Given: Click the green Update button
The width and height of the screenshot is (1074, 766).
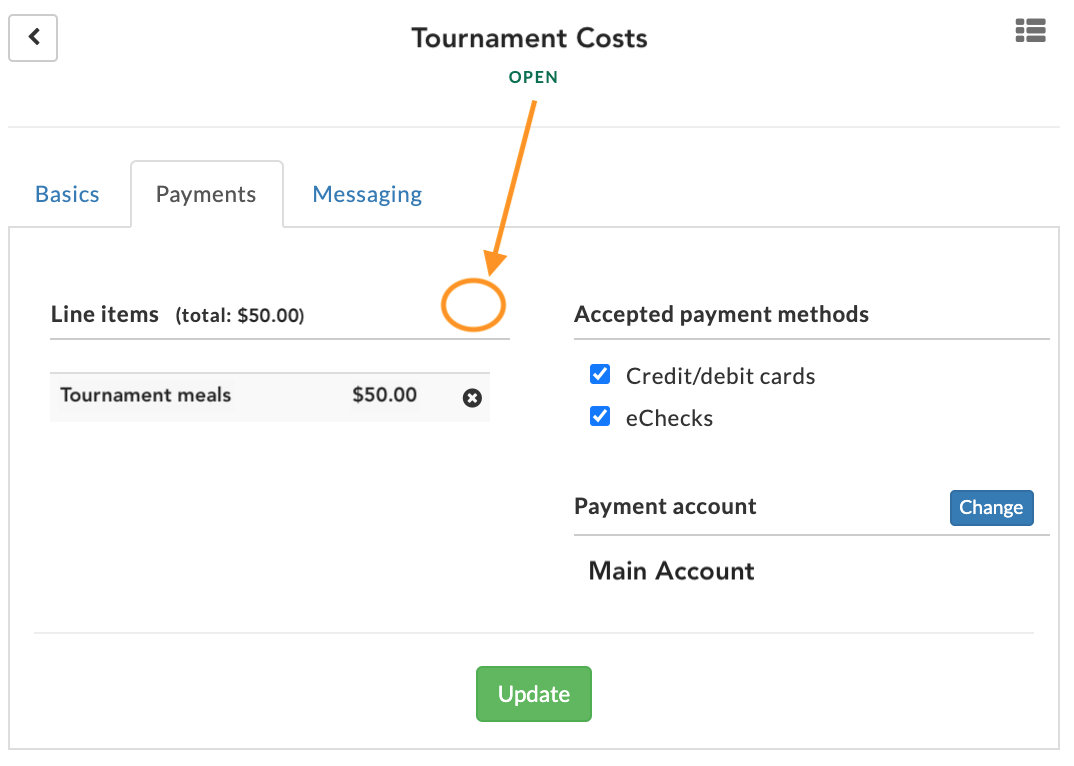Looking at the screenshot, I should pos(534,694).
